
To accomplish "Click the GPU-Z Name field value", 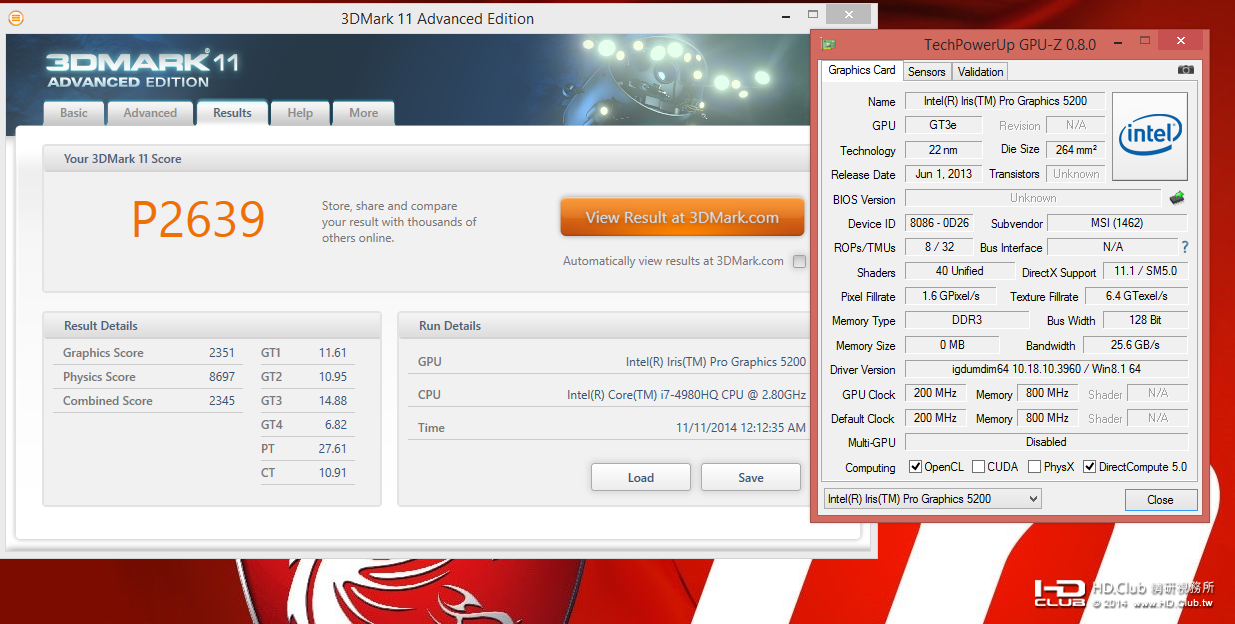I will (1004, 101).
